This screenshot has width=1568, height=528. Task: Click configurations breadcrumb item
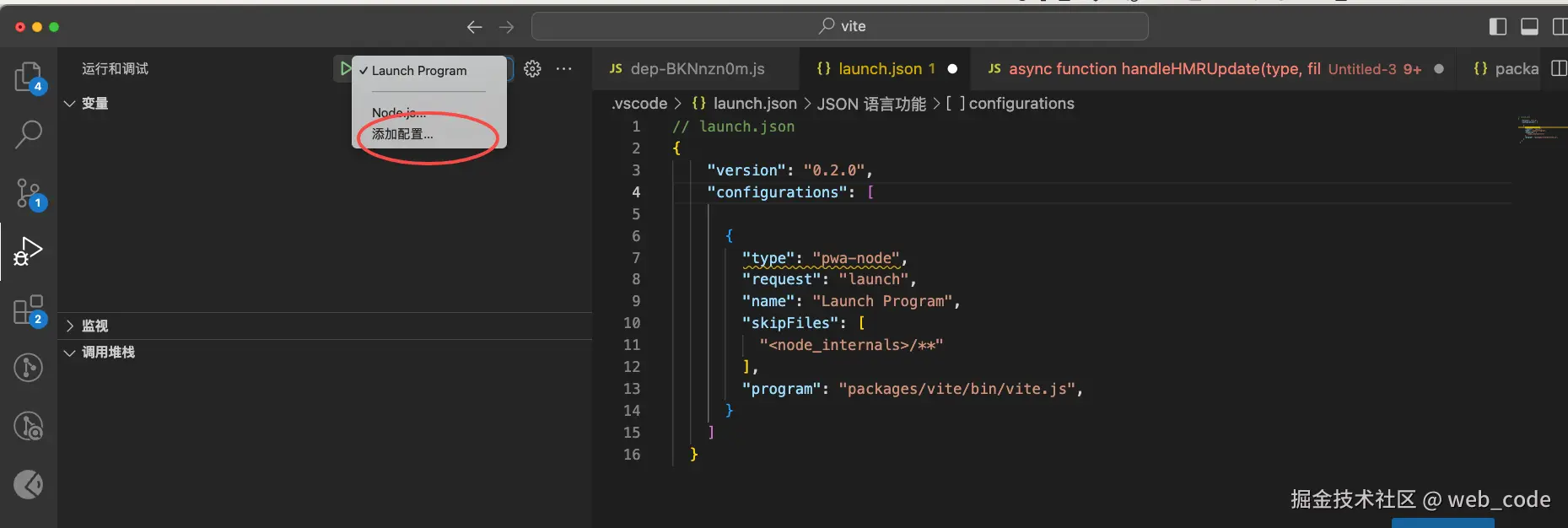point(1021,104)
